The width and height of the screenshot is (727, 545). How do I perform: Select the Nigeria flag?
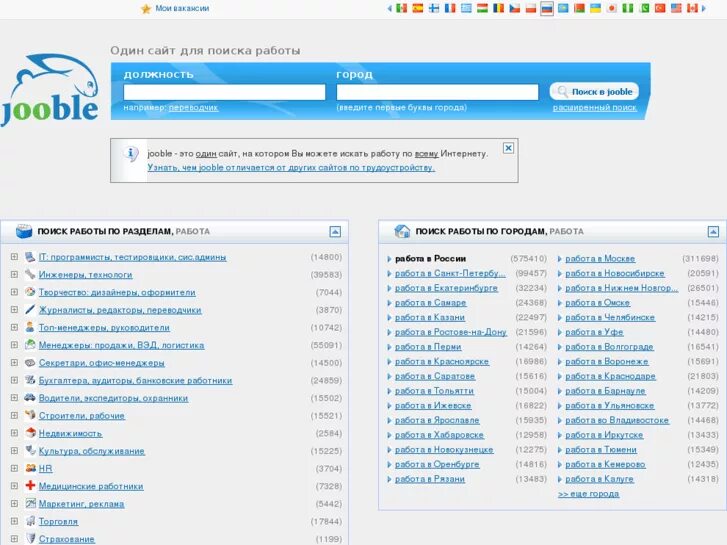point(628,8)
